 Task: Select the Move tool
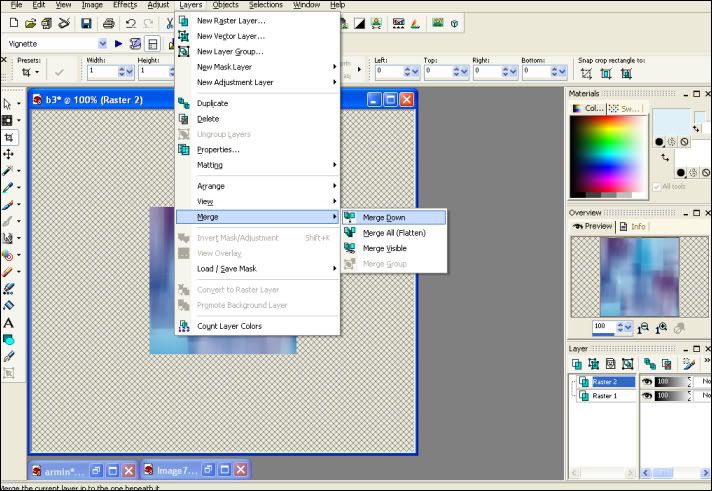point(8,154)
